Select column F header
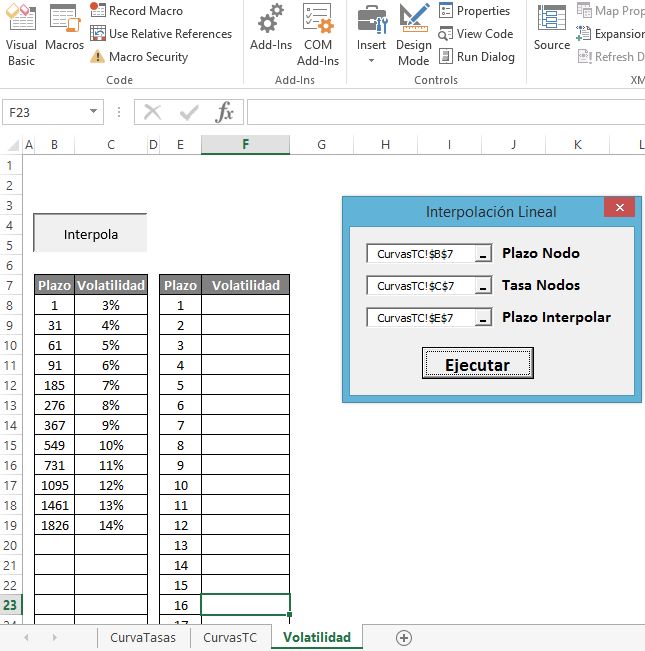The image size is (645, 651). tap(245, 144)
